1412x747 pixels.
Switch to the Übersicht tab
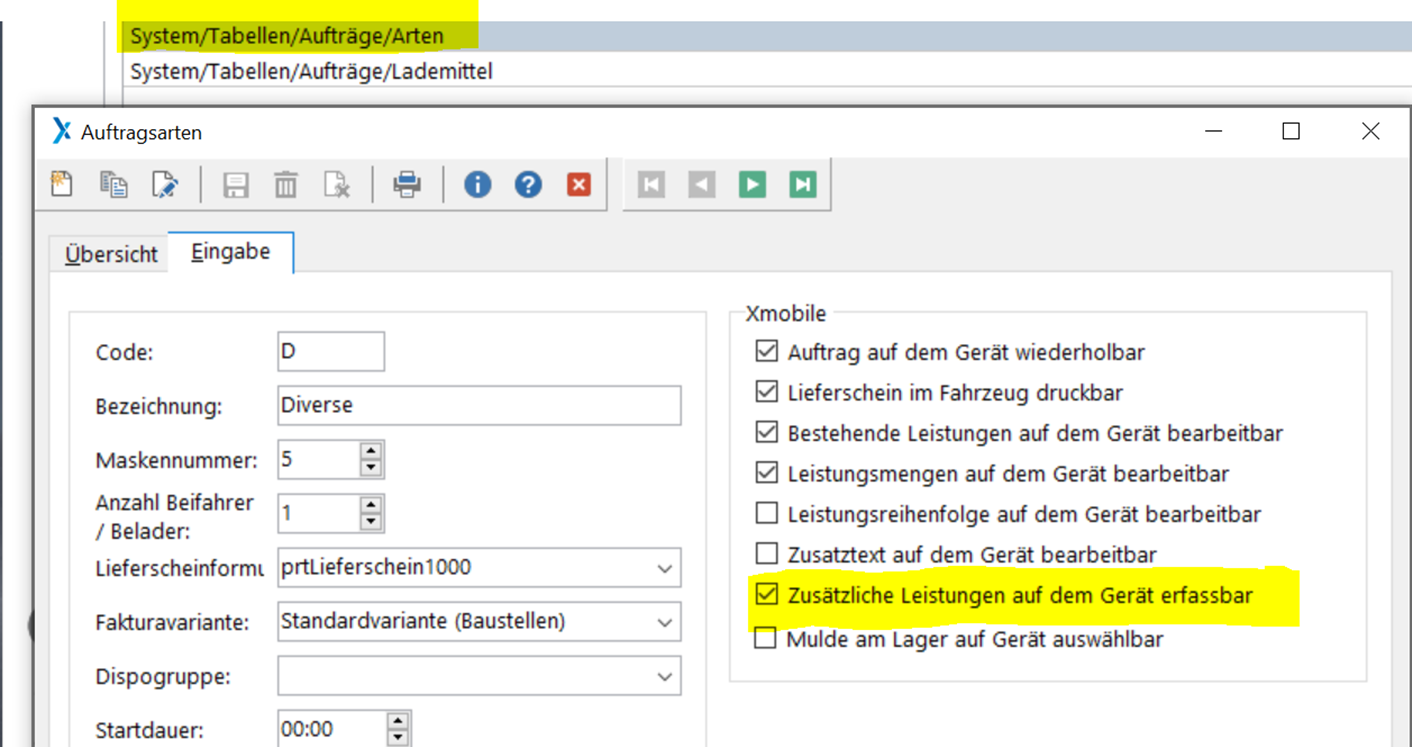[111, 254]
